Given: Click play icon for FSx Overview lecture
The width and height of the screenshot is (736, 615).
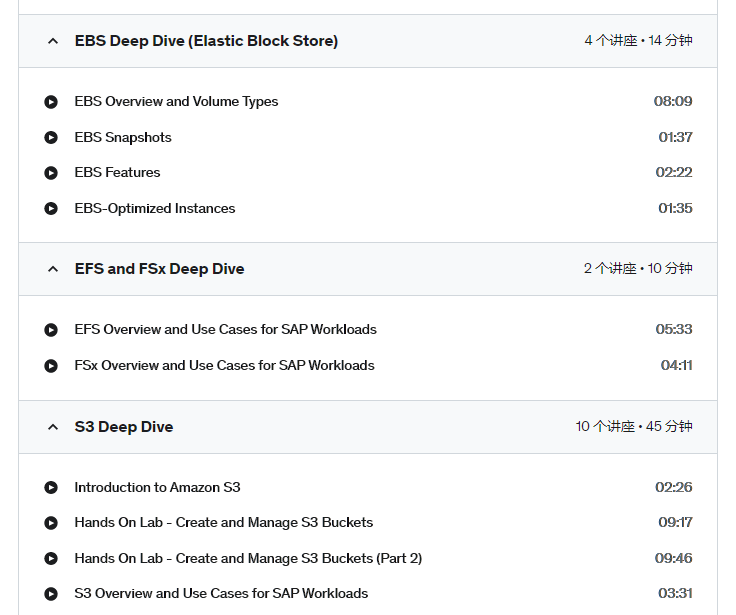Looking at the screenshot, I should point(51,365).
